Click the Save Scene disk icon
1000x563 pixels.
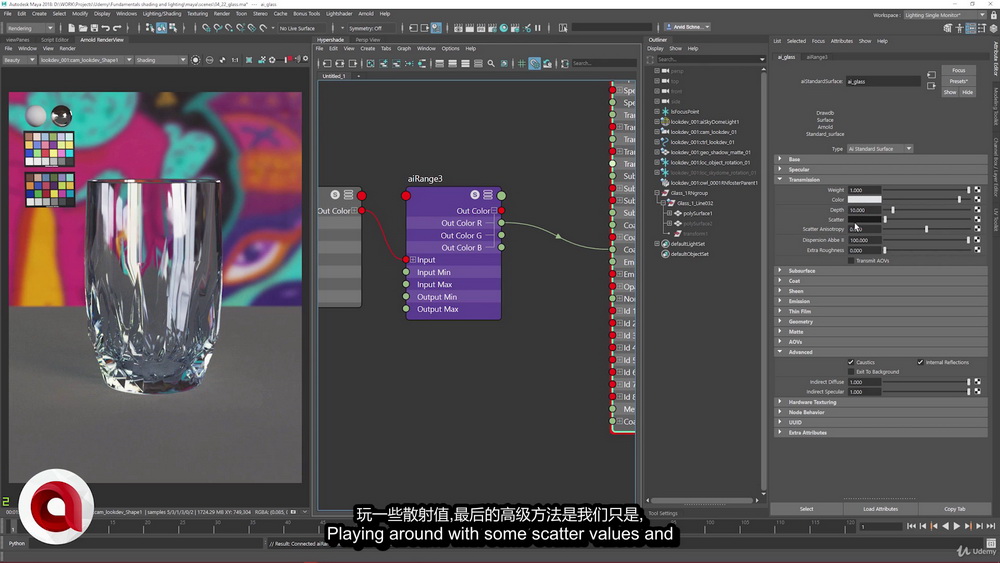[94, 28]
